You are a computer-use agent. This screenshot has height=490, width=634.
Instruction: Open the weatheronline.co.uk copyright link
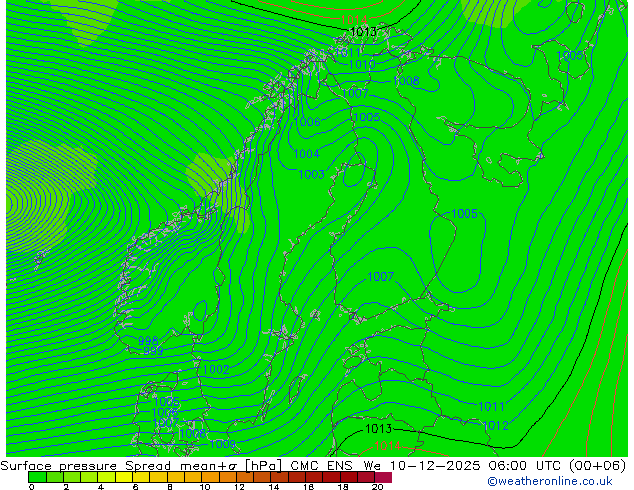pyautogui.click(x=550, y=481)
